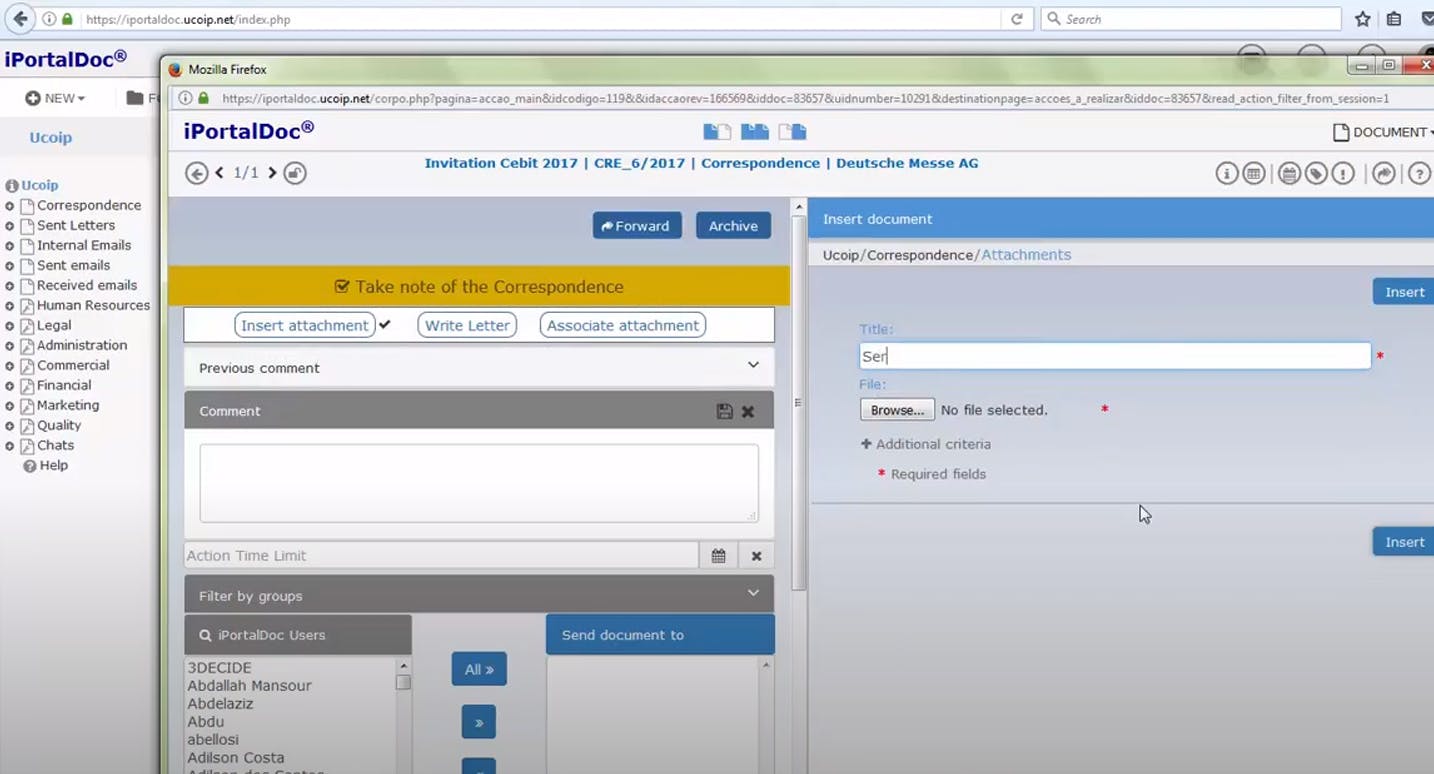Click the main Firefox Search box
This screenshot has width=1434, height=774.
[x=1191, y=19]
